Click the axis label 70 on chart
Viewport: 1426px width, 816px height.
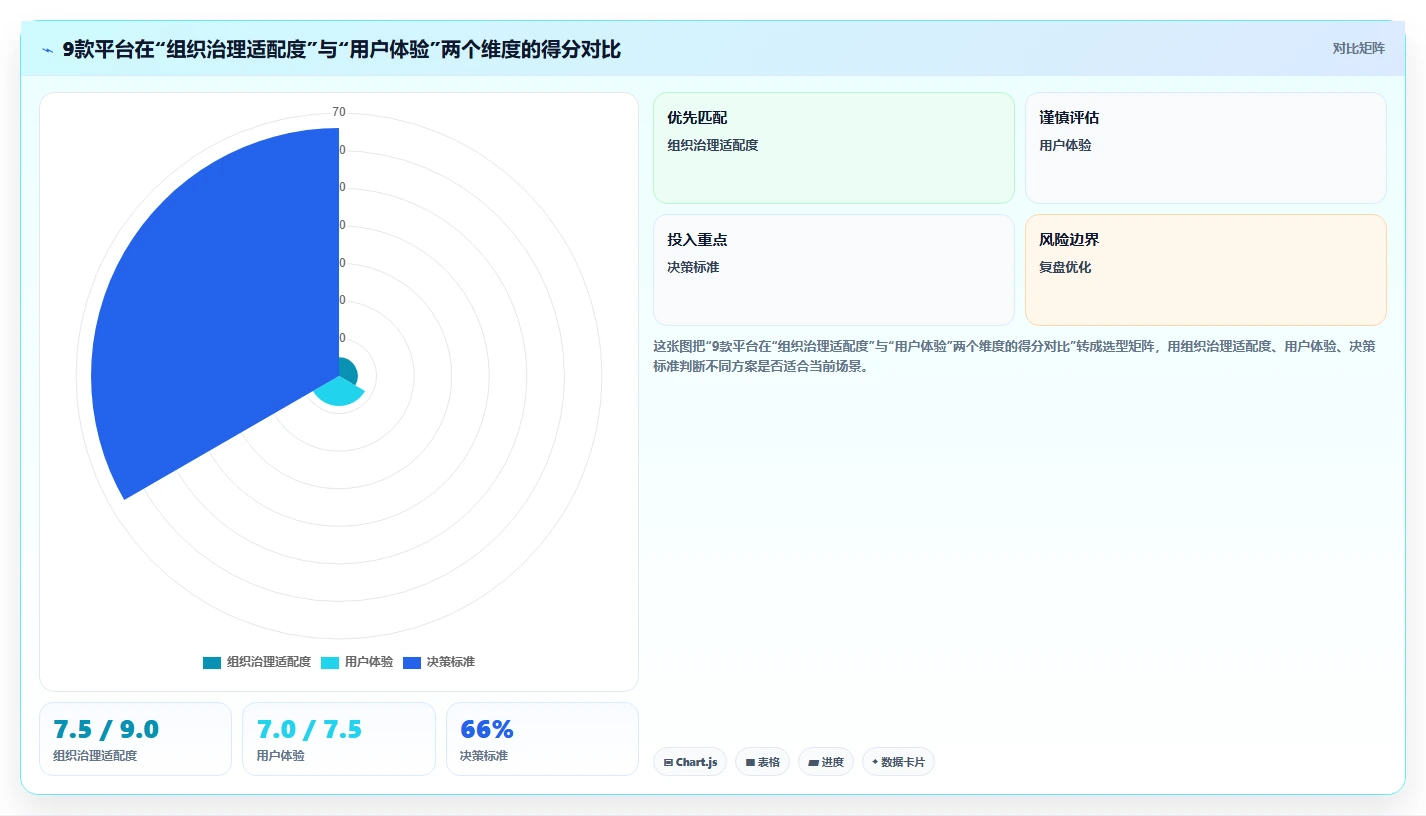point(339,112)
